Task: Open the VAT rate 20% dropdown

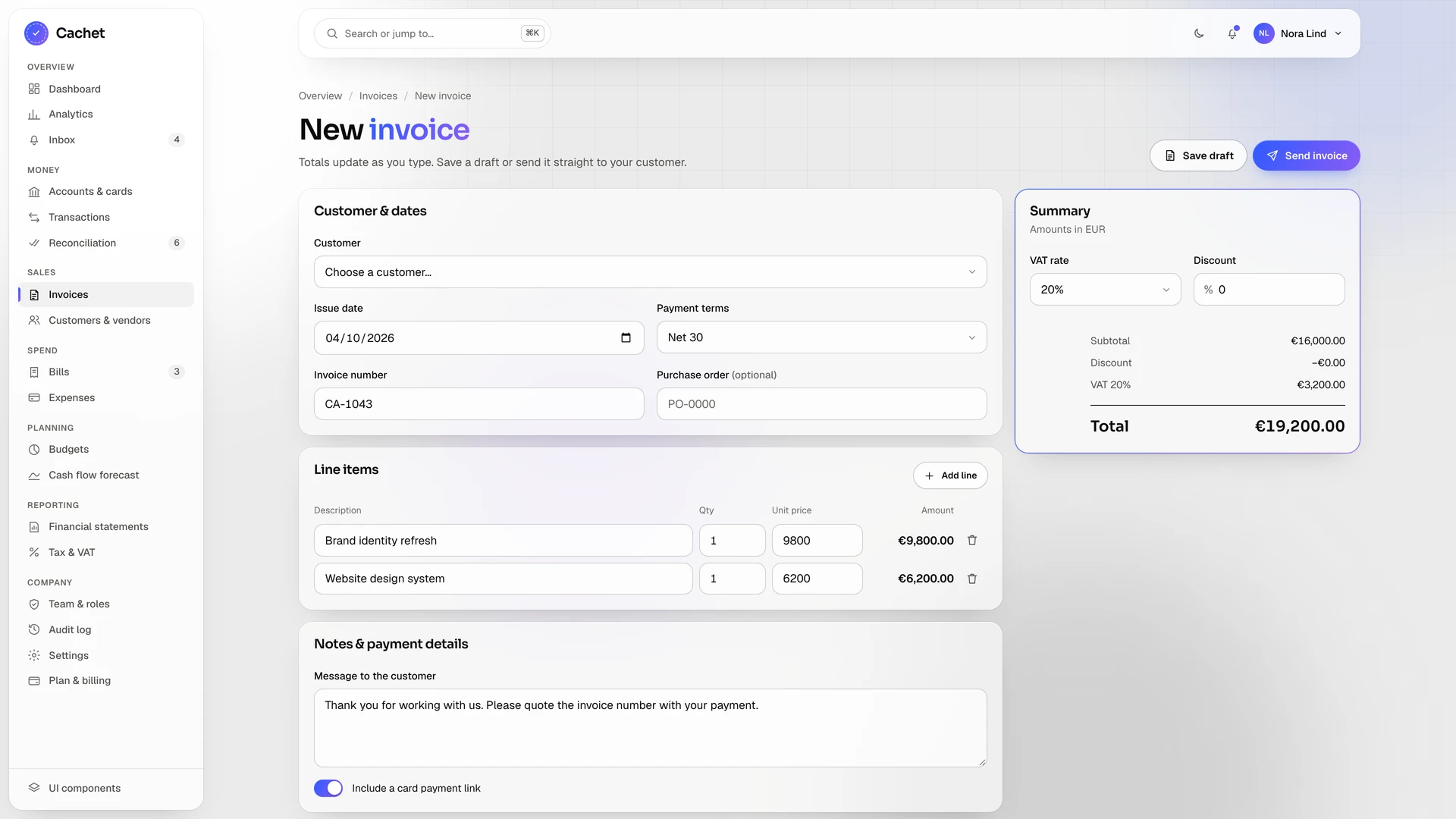Action: pos(1105,290)
